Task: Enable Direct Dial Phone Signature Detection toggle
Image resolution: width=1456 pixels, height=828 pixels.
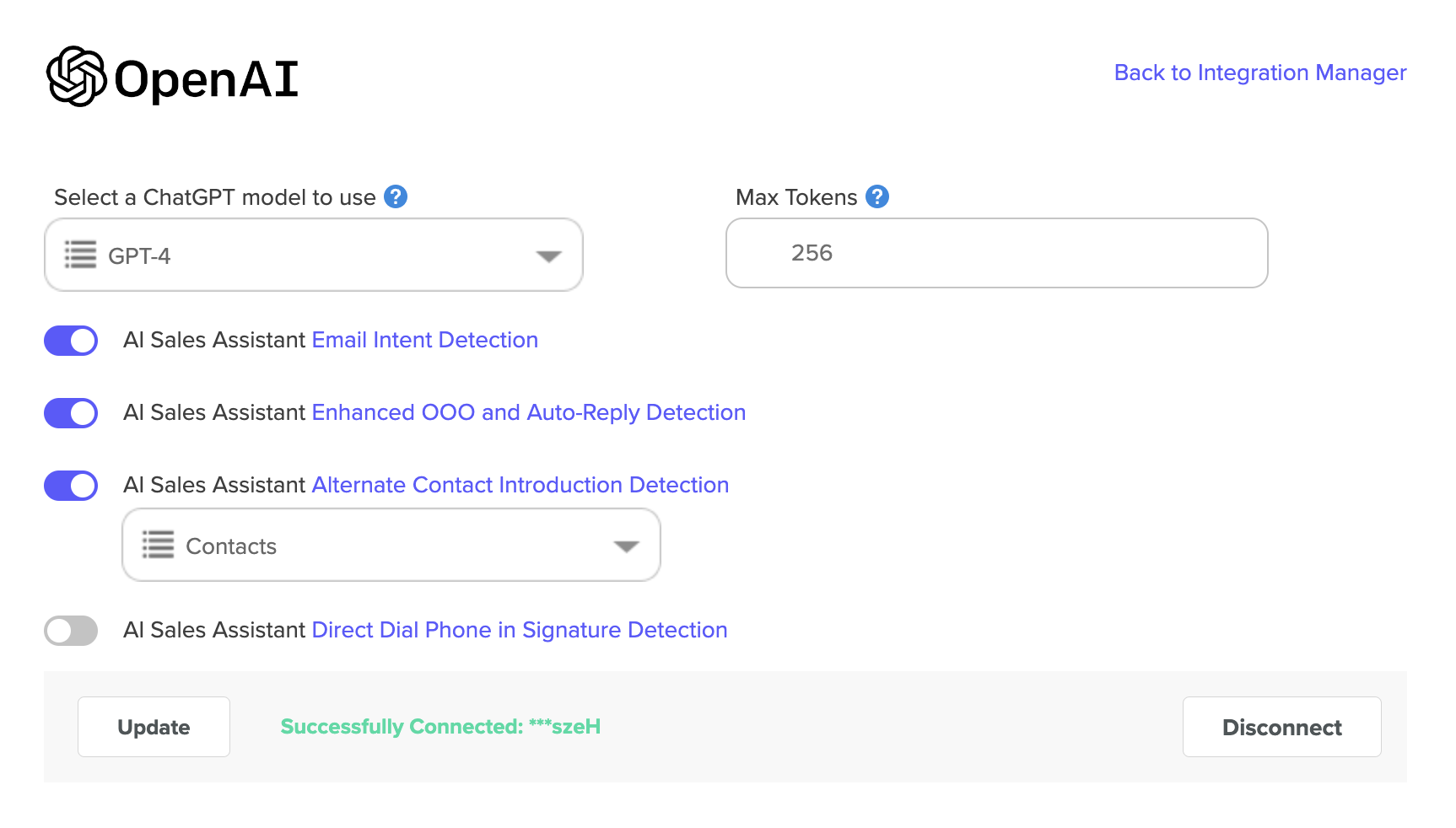Action: (x=71, y=631)
